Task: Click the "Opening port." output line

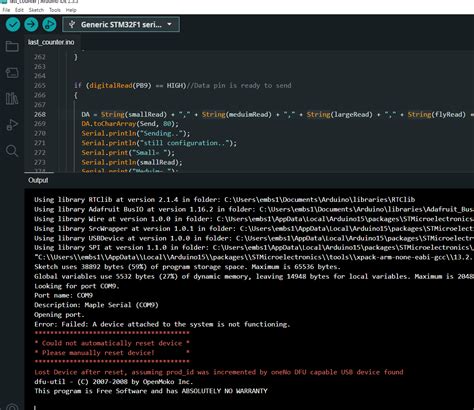Action: [59, 315]
